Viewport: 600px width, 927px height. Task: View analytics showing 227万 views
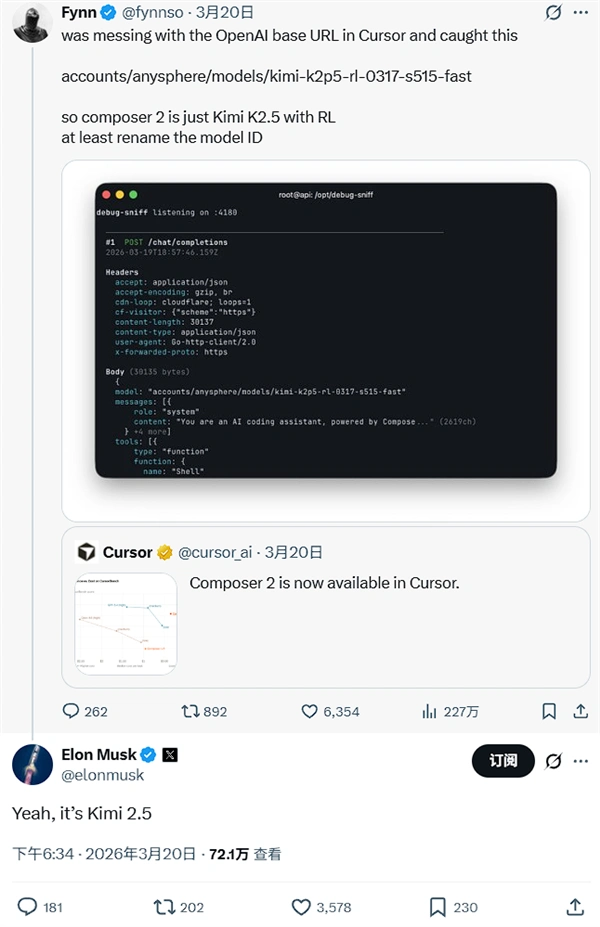(x=430, y=711)
